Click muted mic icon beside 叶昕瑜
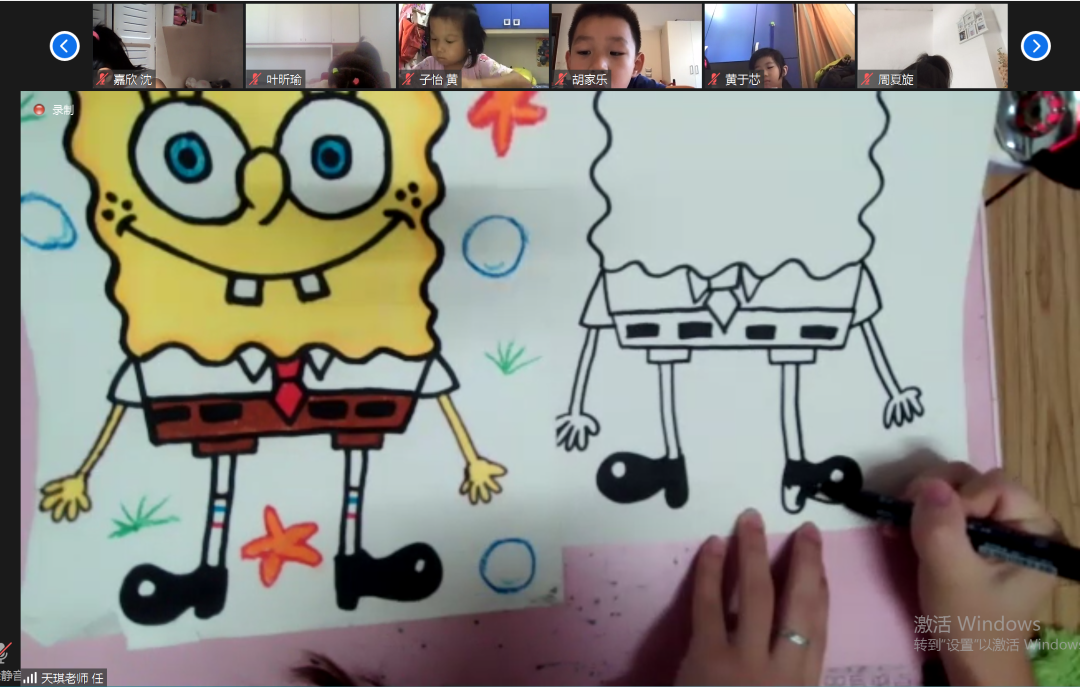 256,79
